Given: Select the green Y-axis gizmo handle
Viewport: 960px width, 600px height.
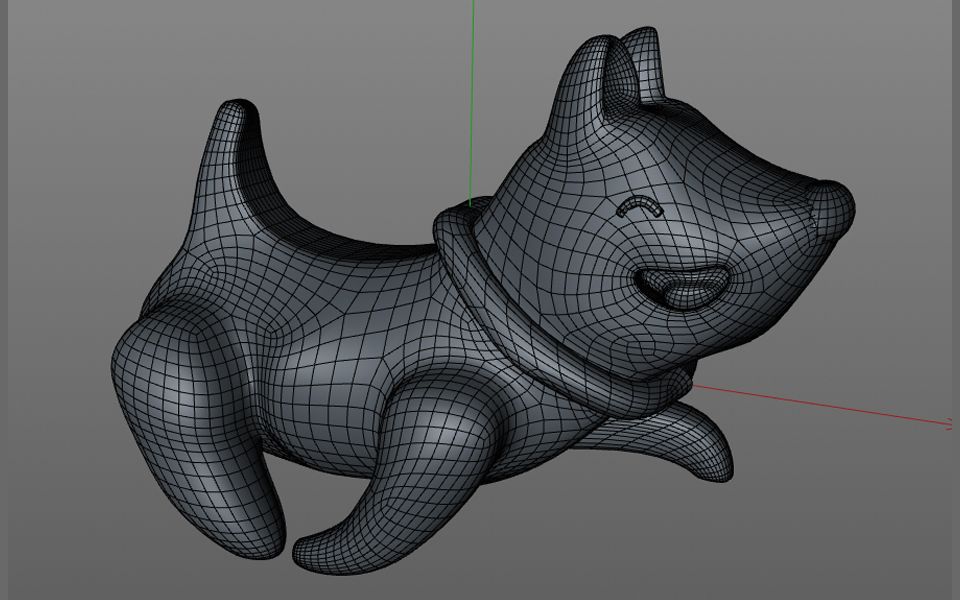Looking at the screenshot, I should (x=470, y=100).
